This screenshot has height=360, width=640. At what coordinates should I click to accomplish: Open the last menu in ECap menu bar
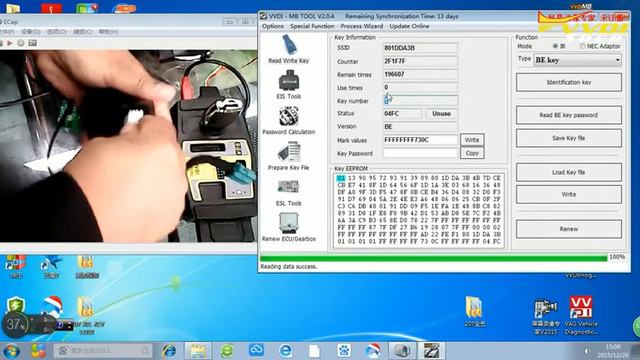pos(108,32)
